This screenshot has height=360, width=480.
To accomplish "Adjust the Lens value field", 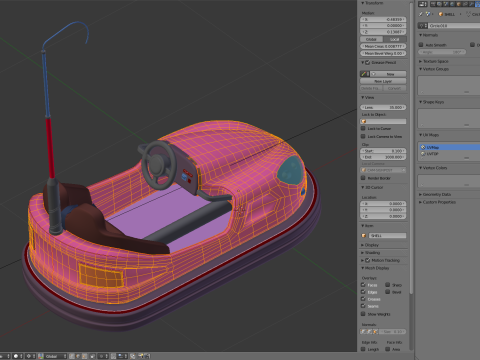I will point(383,107).
